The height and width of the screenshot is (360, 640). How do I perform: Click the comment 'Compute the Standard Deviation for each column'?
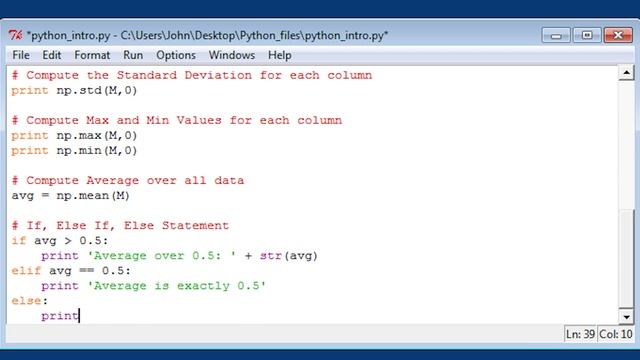click(192, 75)
